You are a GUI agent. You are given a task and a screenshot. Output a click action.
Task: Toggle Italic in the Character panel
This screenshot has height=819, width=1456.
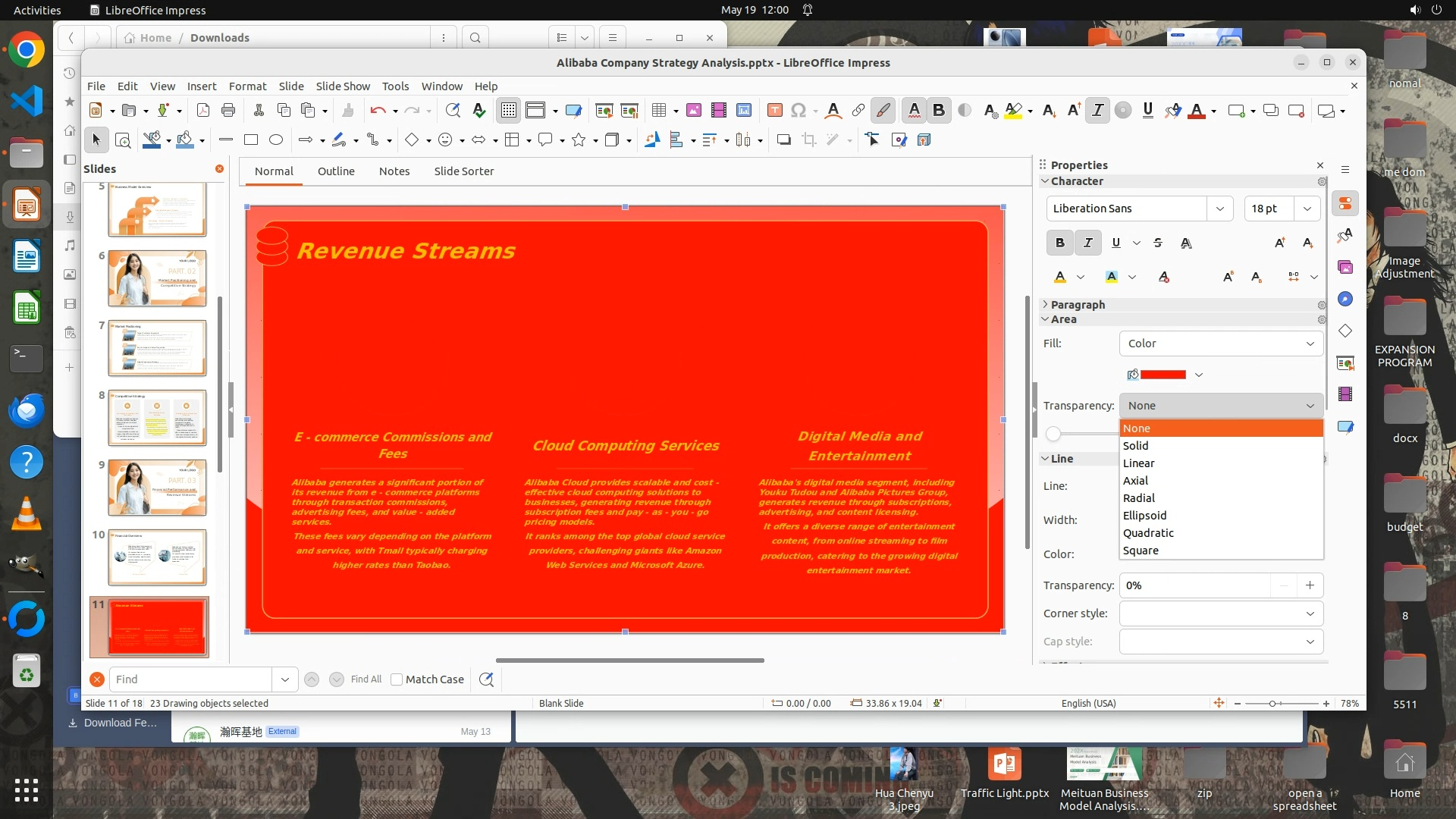click(x=1087, y=243)
